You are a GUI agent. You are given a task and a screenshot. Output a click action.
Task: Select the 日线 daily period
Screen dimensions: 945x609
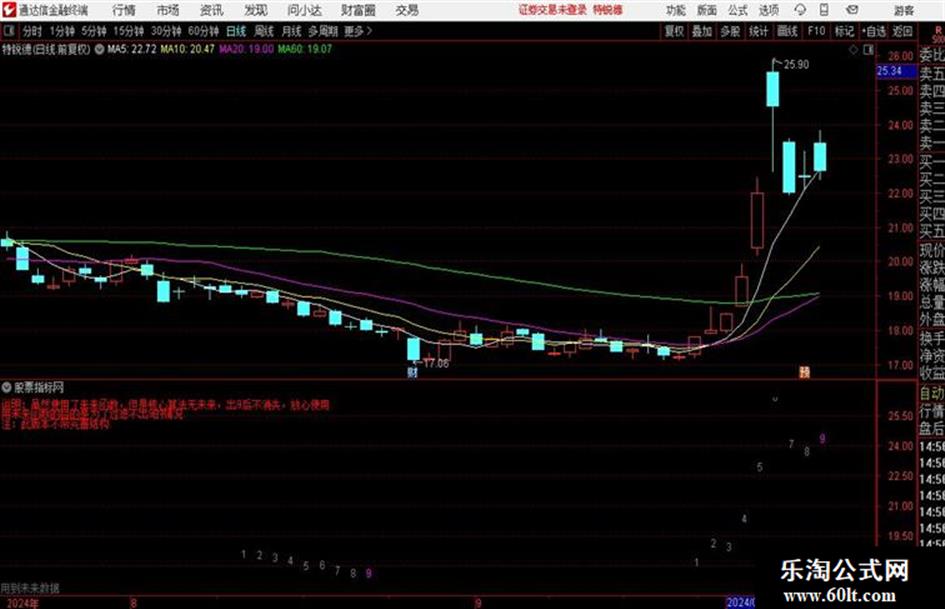coord(236,31)
